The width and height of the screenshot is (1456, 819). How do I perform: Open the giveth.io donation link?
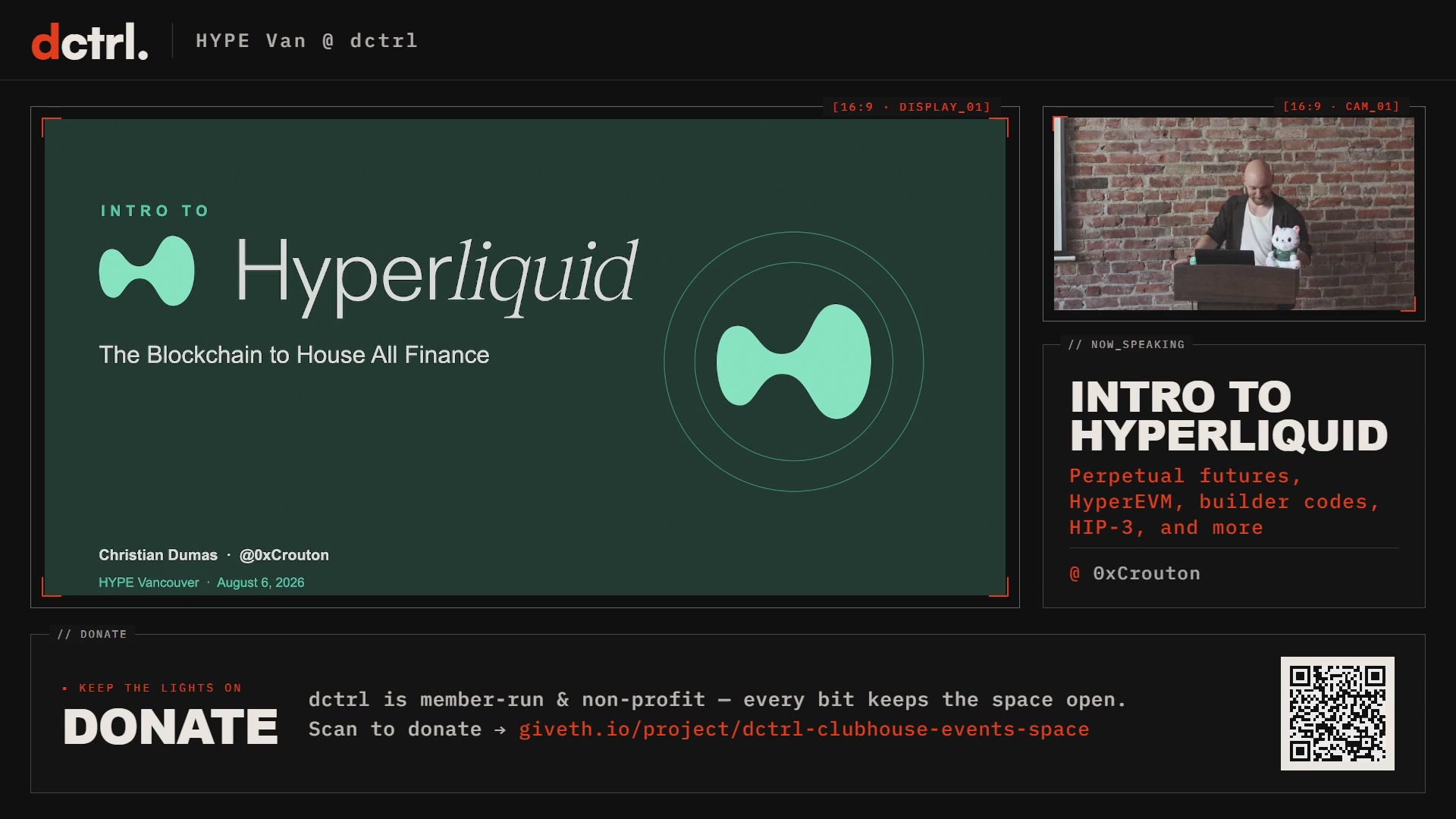point(804,729)
